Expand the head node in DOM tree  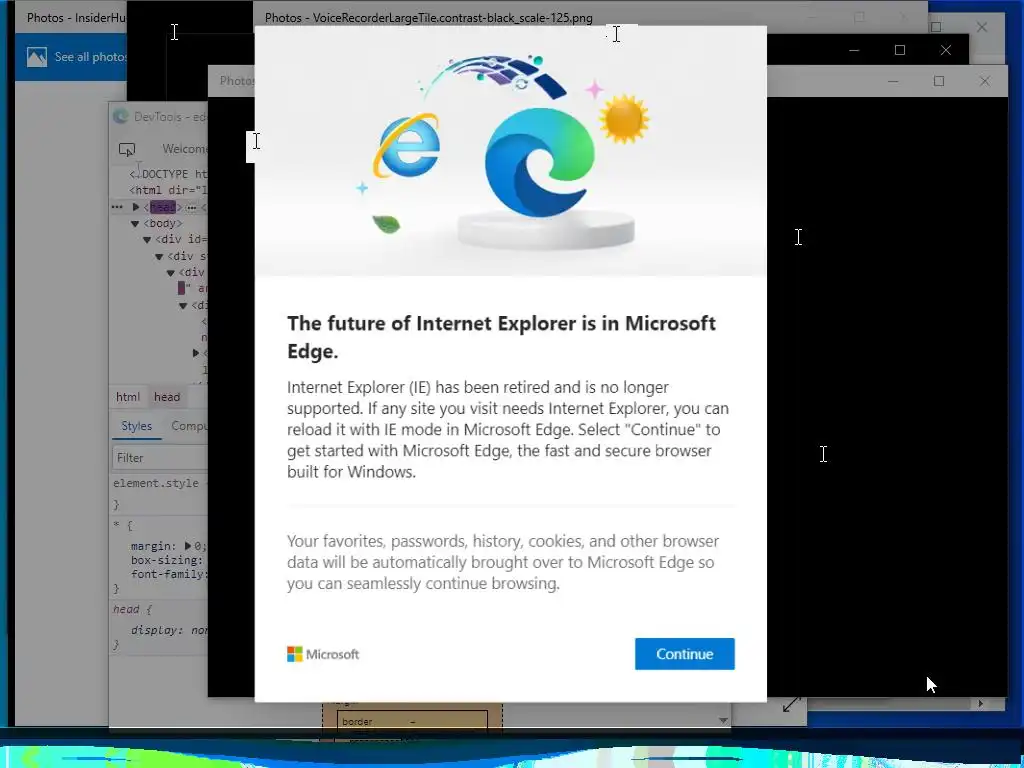pos(136,207)
